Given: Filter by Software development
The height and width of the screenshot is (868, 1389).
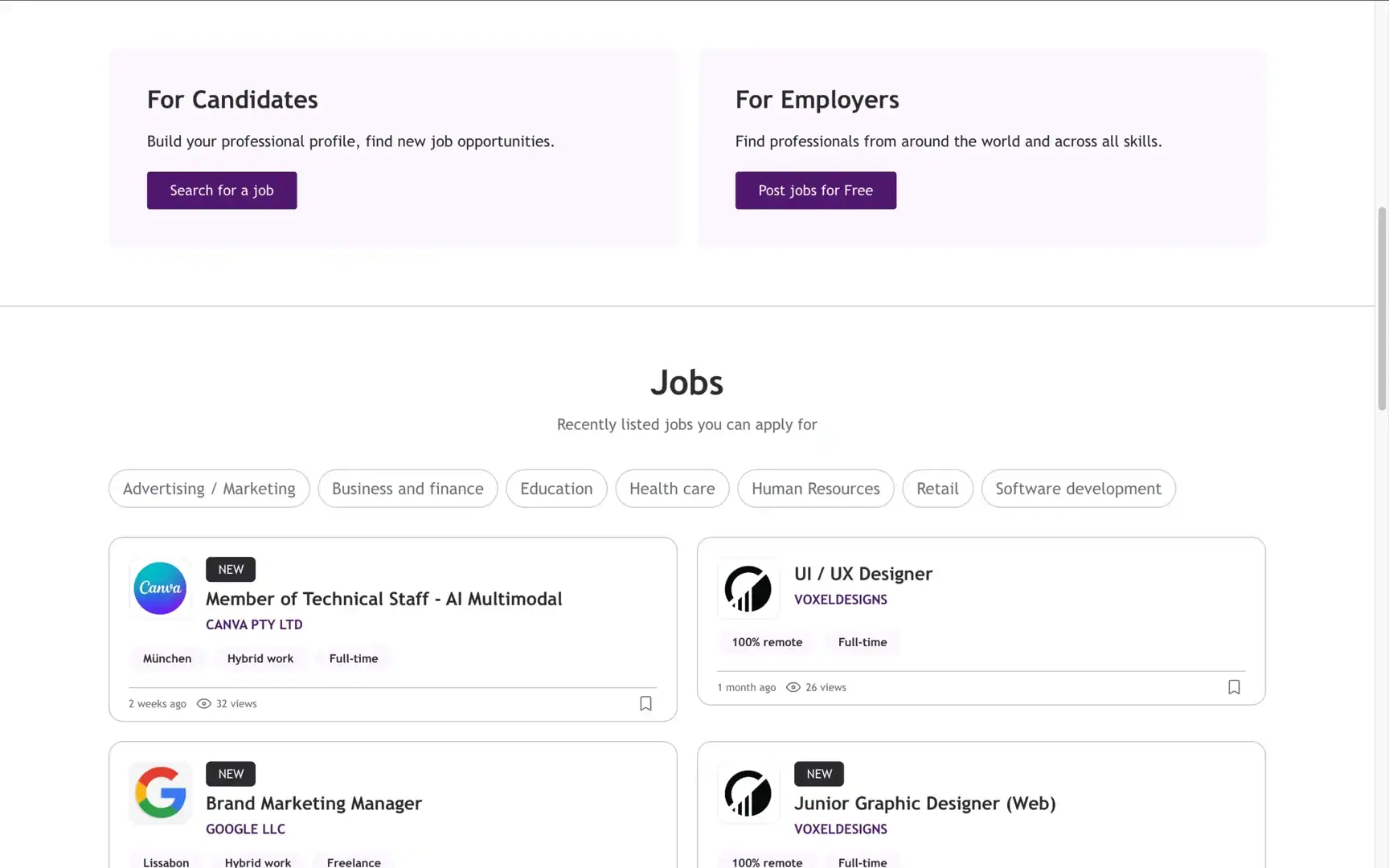Looking at the screenshot, I should click(x=1078, y=489).
